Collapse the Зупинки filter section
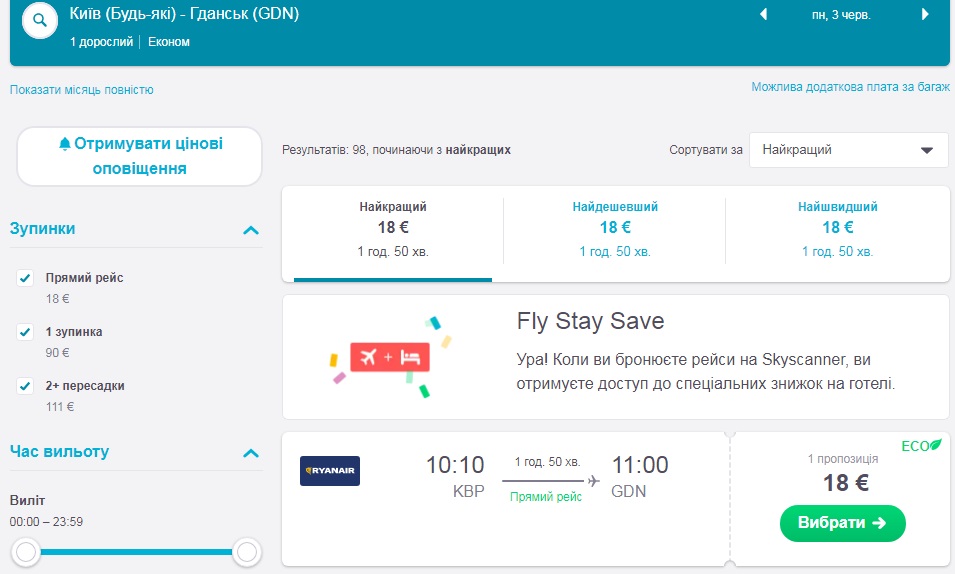Viewport: 955px width, 574px height. (x=251, y=230)
